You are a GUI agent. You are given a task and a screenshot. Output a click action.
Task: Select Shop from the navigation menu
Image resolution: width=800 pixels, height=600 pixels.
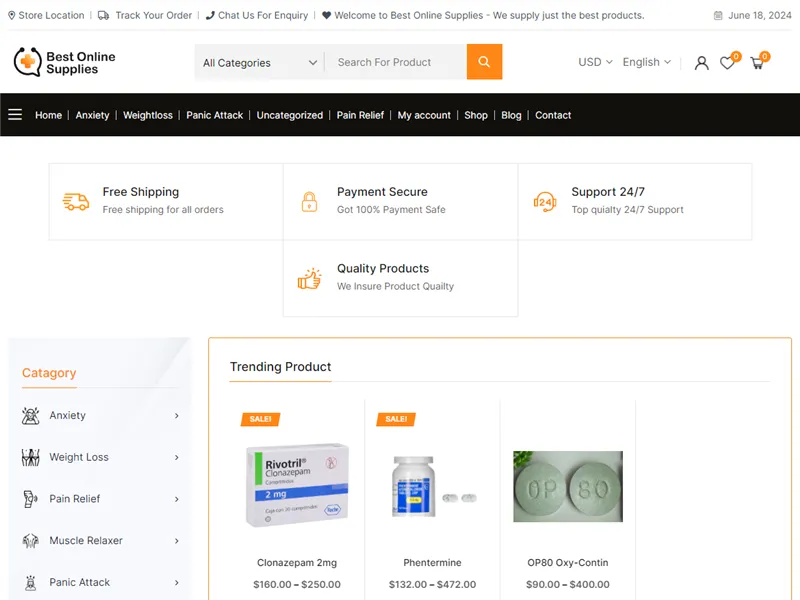click(x=476, y=115)
